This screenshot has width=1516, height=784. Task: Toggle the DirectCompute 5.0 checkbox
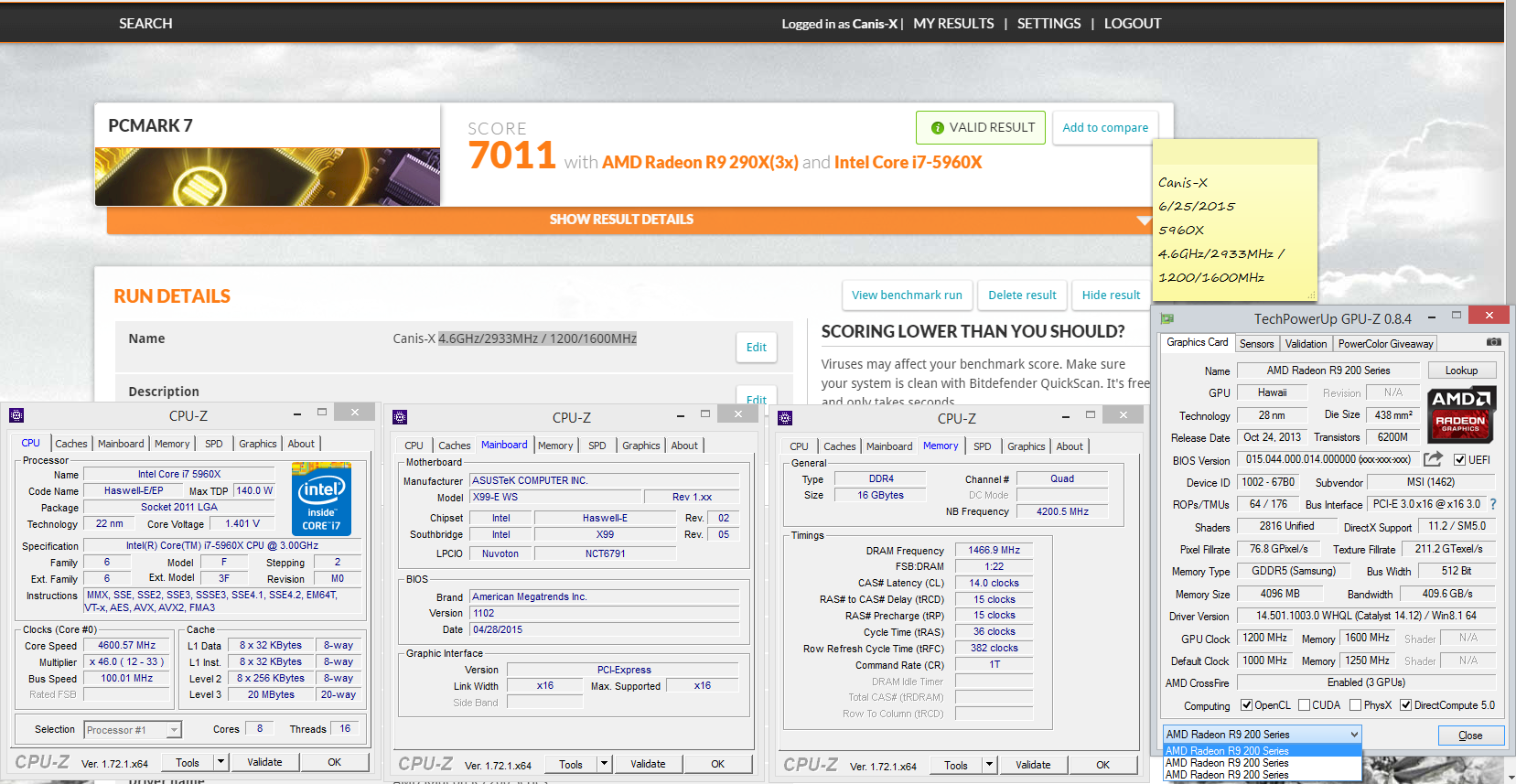click(x=1405, y=705)
